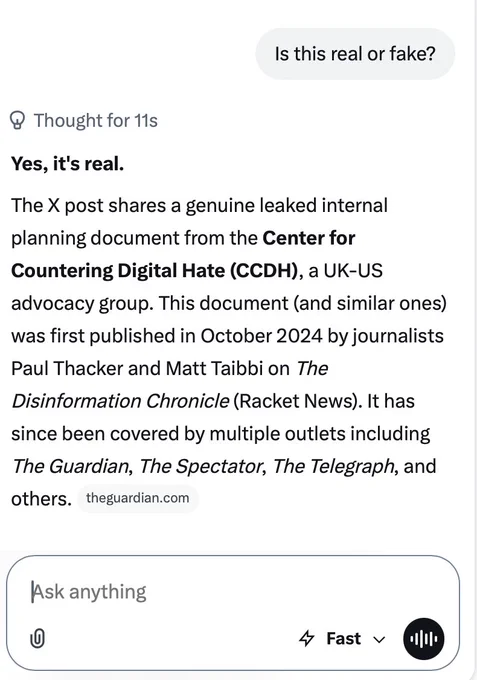Click the Countering Digital Hate (CCDH) text
Screen dimensions: 477x680
(x=155, y=271)
